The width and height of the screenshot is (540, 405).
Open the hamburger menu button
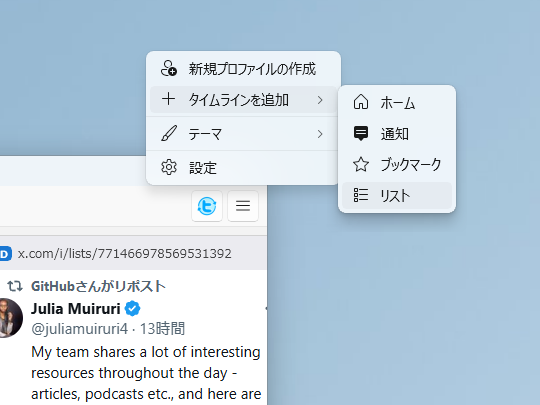point(243,206)
